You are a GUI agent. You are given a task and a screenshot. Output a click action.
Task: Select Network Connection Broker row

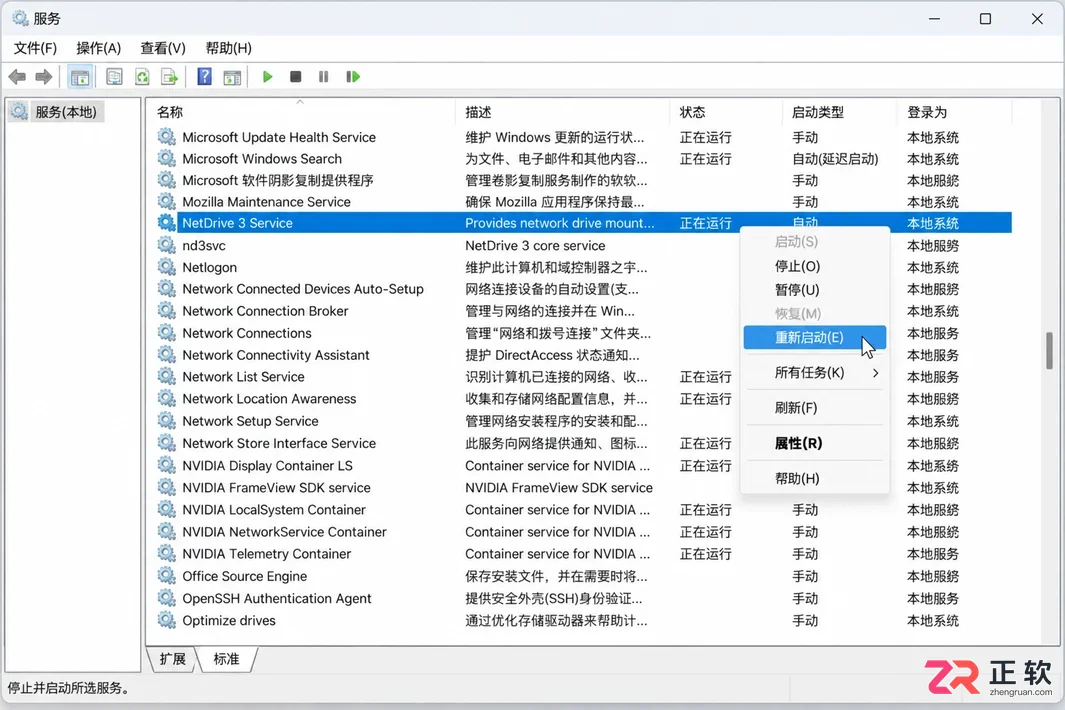(584, 310)
